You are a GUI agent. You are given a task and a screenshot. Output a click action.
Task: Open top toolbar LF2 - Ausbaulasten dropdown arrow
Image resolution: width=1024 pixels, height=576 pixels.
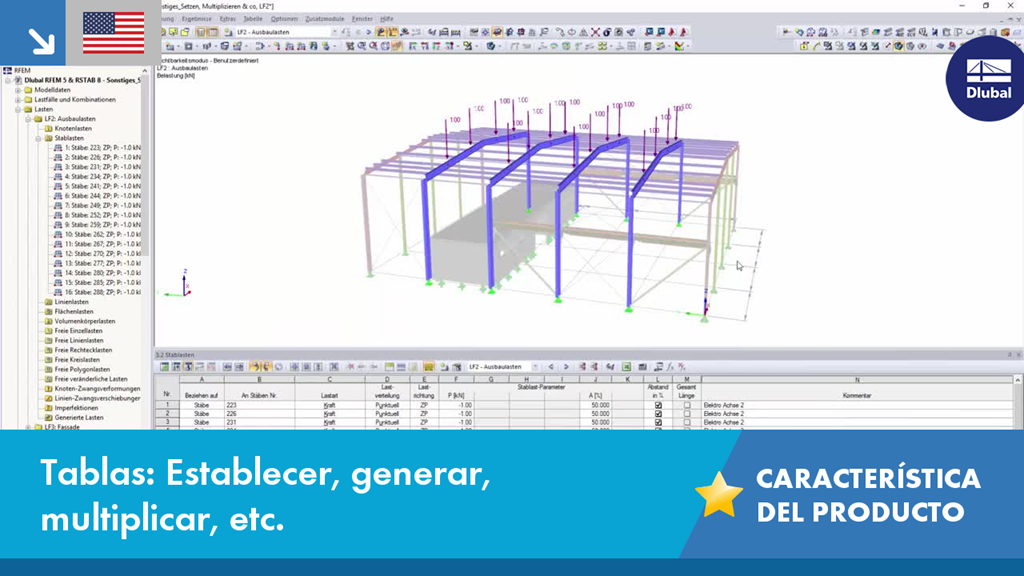pos(334,32)
